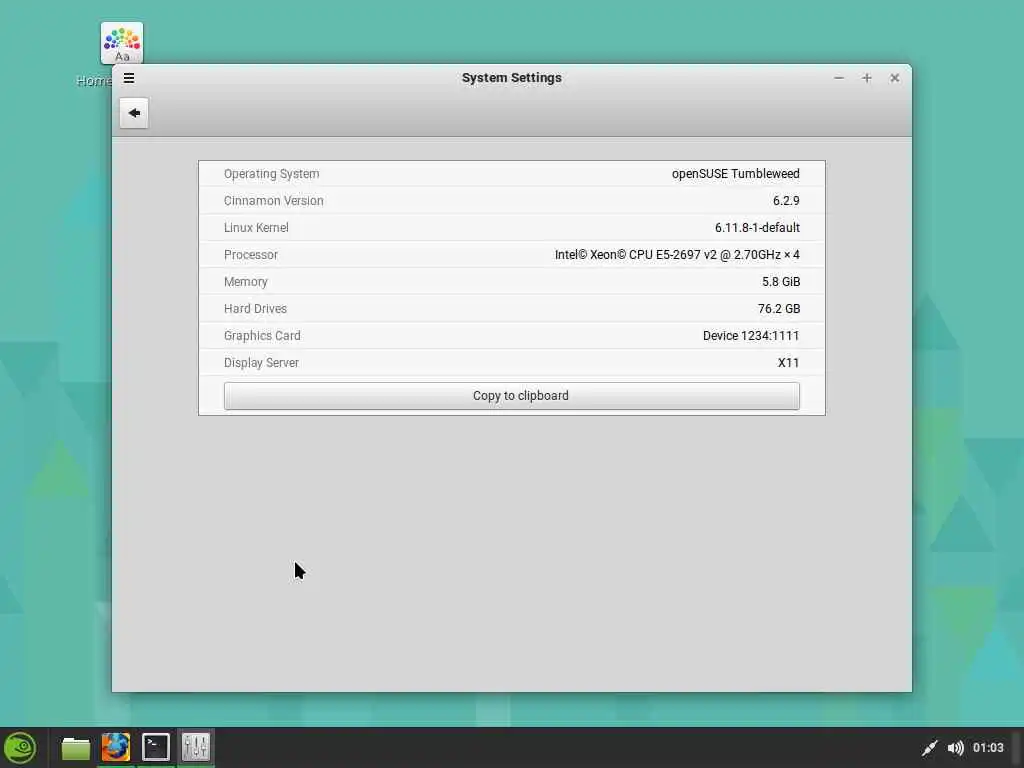This screenshot has height=768, width=1024.
Task: Click the Hard Drives label
Action: (x=255, y=308)
